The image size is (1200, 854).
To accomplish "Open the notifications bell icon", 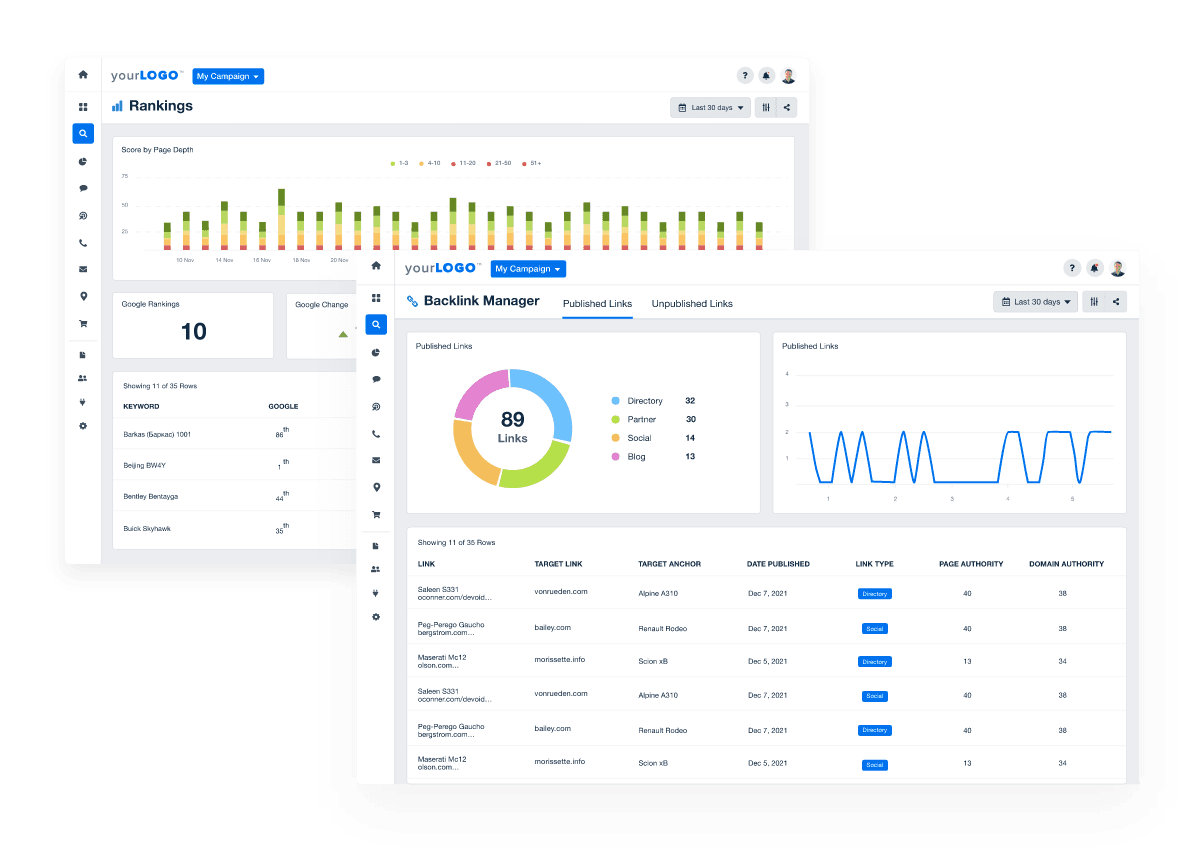I will 1094,267.
